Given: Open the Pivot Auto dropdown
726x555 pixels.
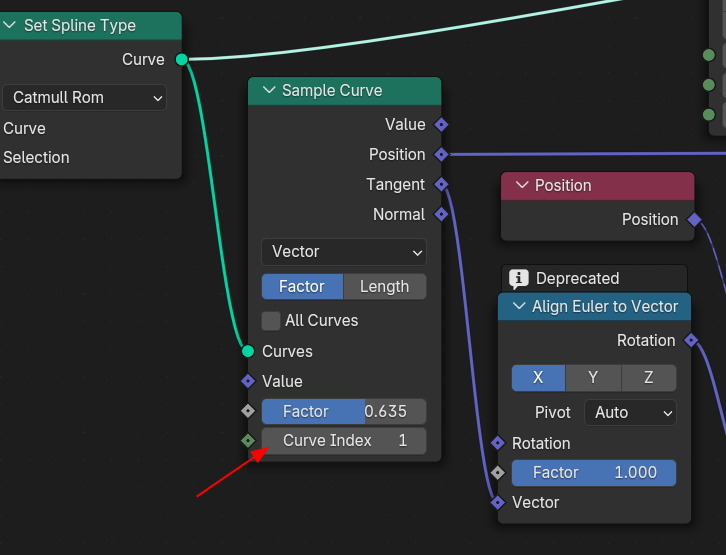Looking at the screenshot, I should tap(630, 412).
